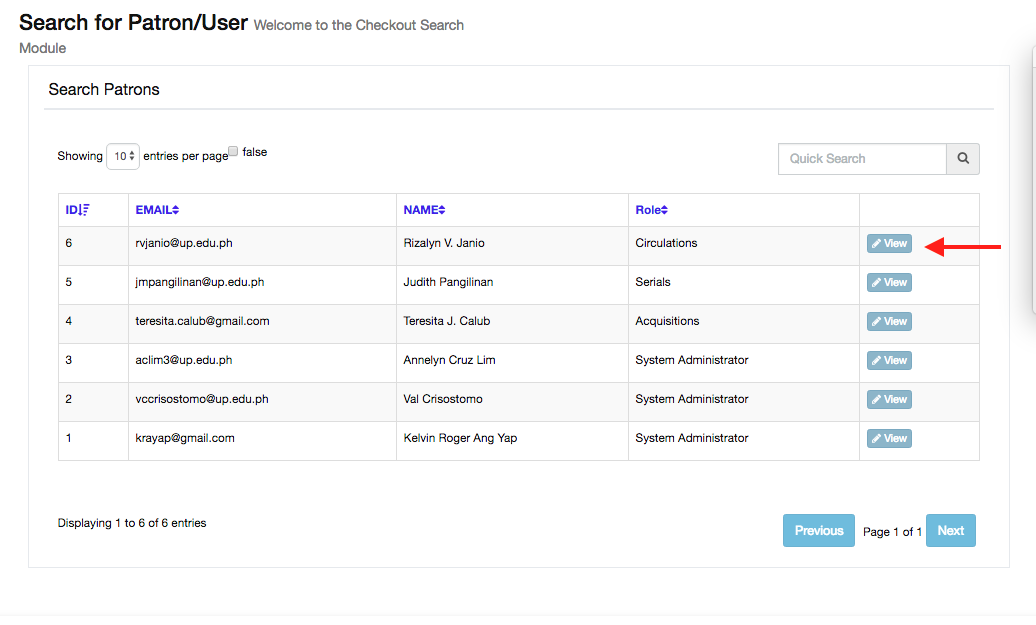Go to Previous page
Screen dimensions: 1036x625
818,531
